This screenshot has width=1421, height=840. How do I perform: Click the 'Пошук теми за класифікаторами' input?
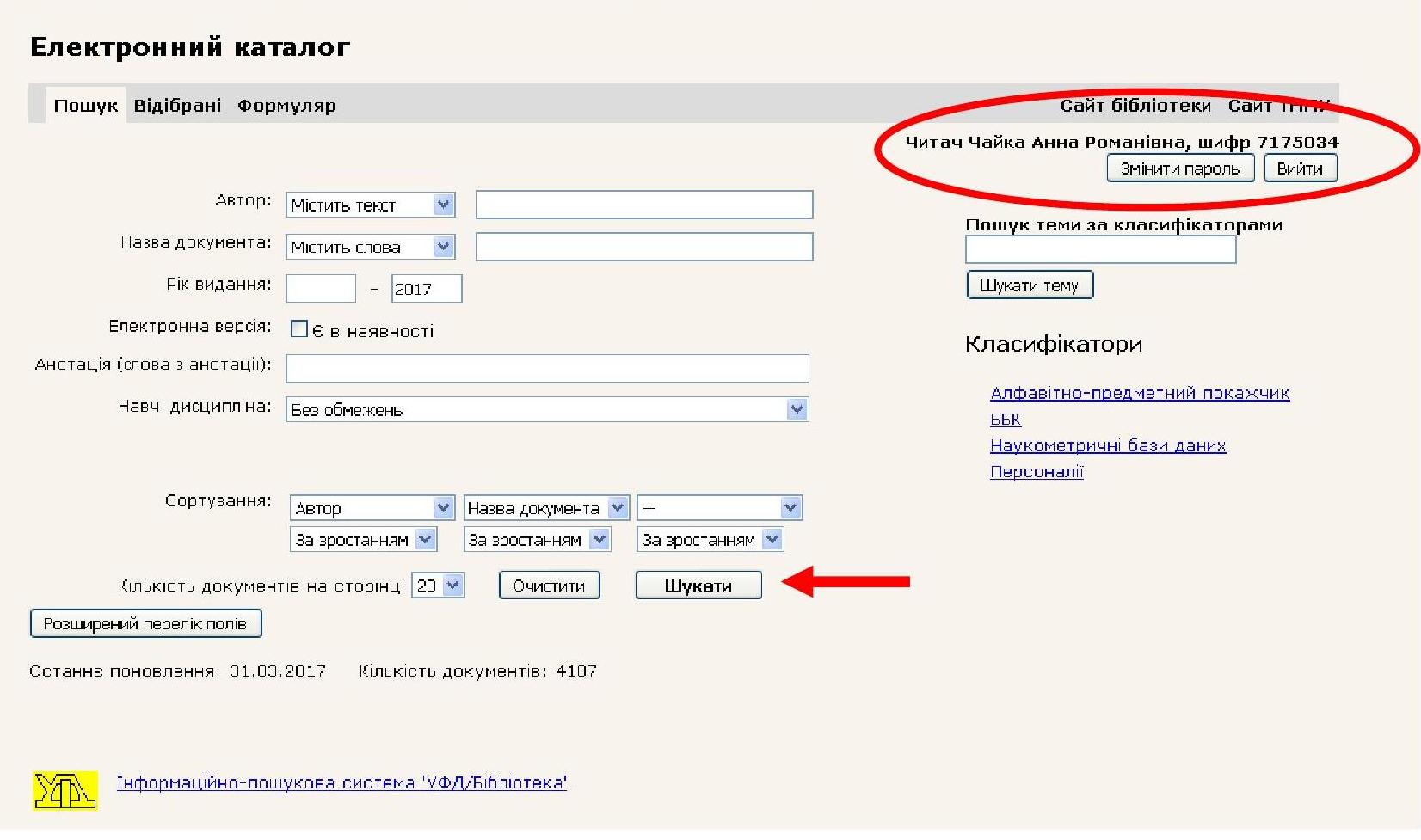click(1100, 249)
